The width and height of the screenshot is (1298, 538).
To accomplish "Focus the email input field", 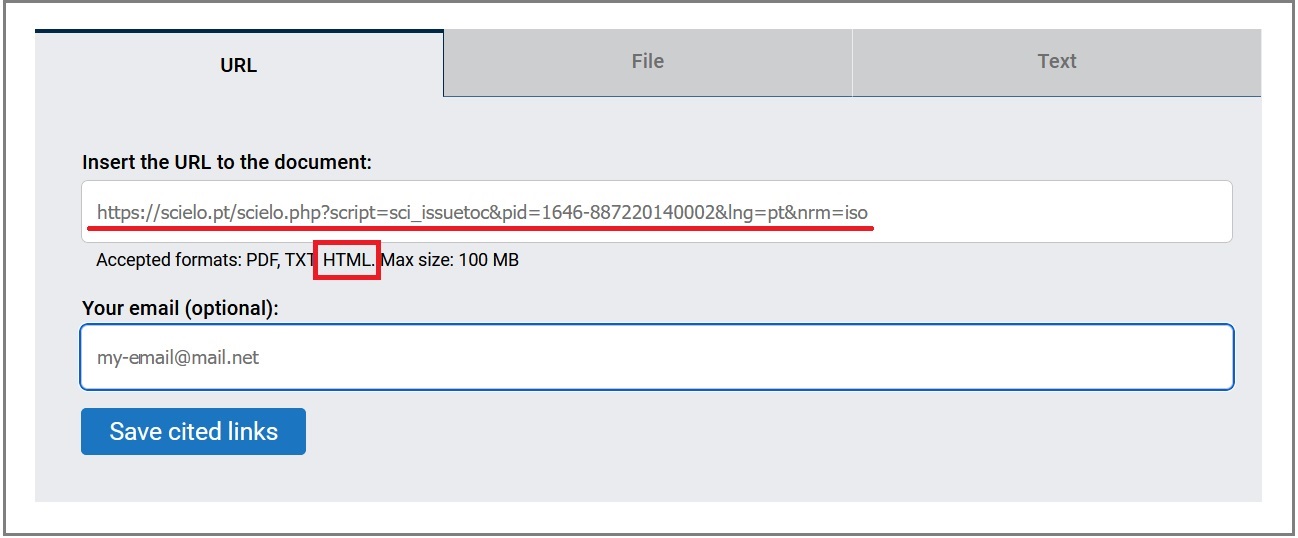I will (657, 357).
